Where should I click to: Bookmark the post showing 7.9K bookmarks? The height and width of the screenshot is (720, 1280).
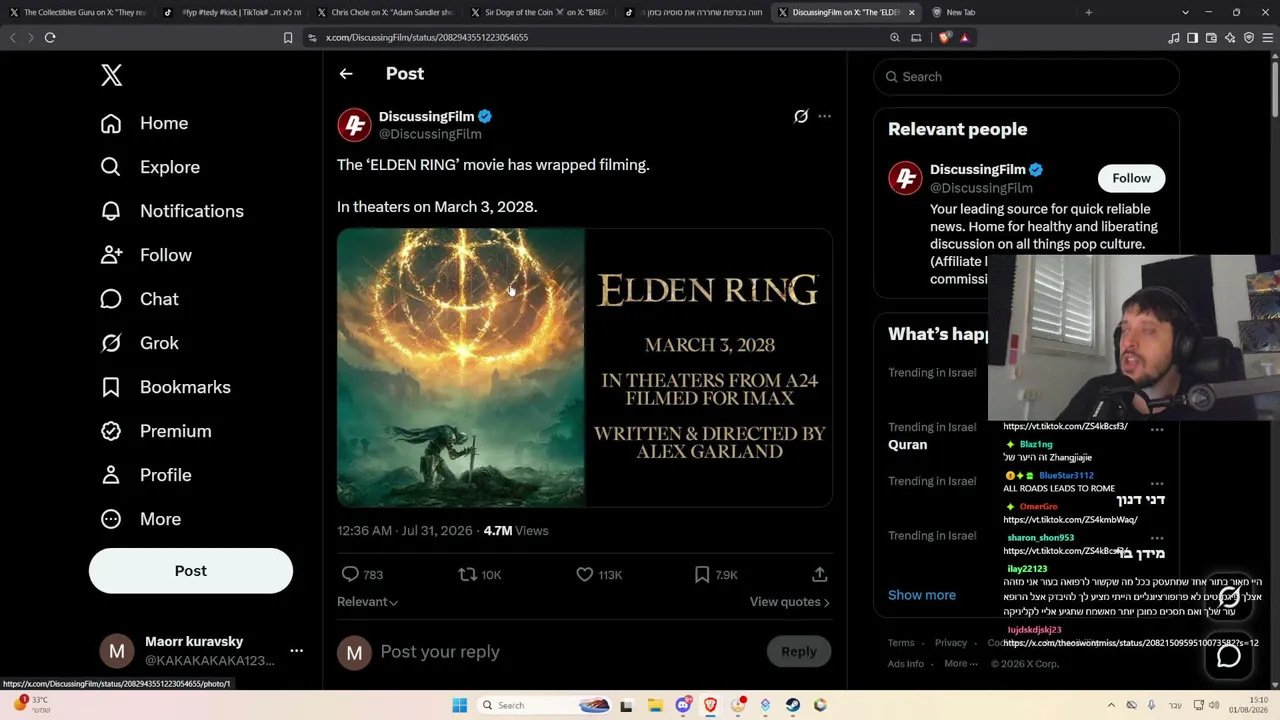702,574
